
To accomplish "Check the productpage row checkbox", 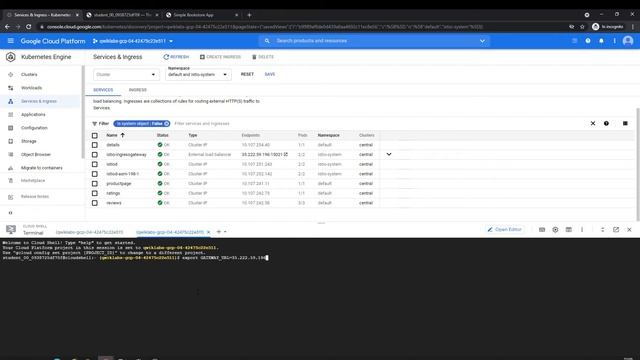I will (95, 184).
